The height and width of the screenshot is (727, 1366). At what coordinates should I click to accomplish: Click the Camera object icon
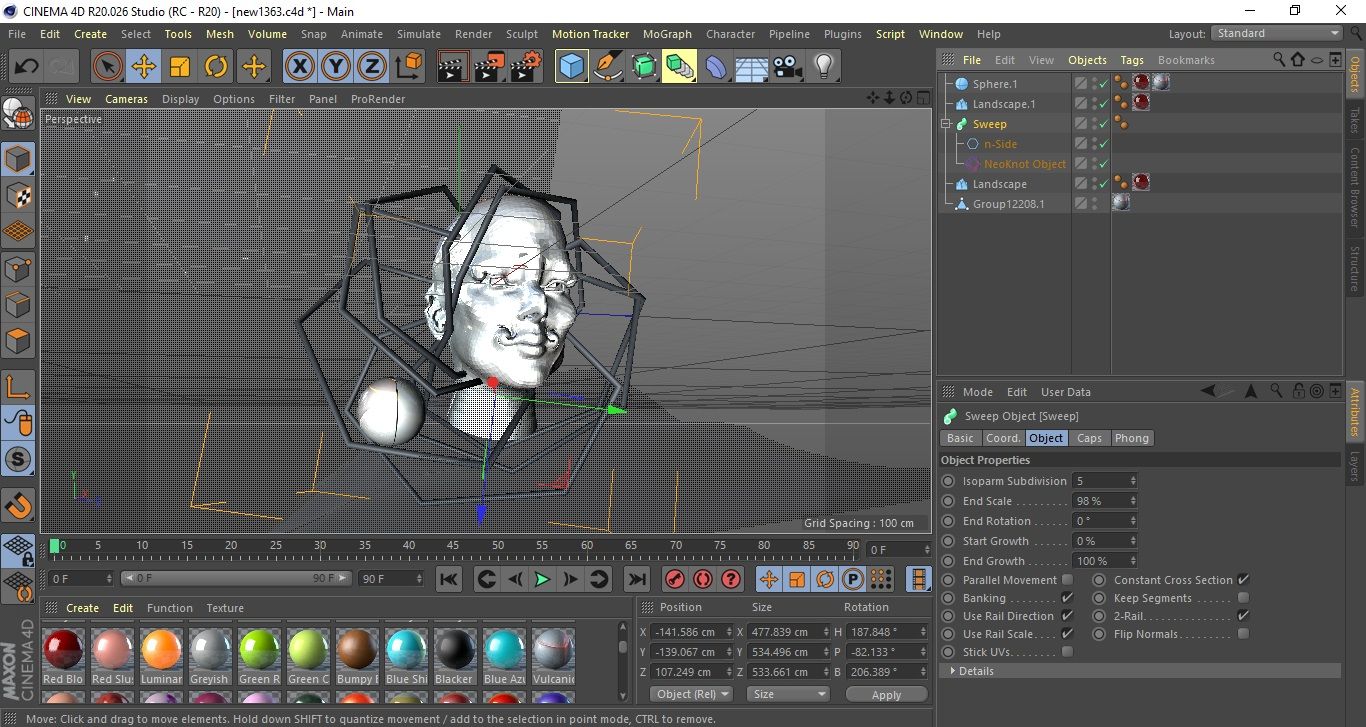tap(788, 67)
